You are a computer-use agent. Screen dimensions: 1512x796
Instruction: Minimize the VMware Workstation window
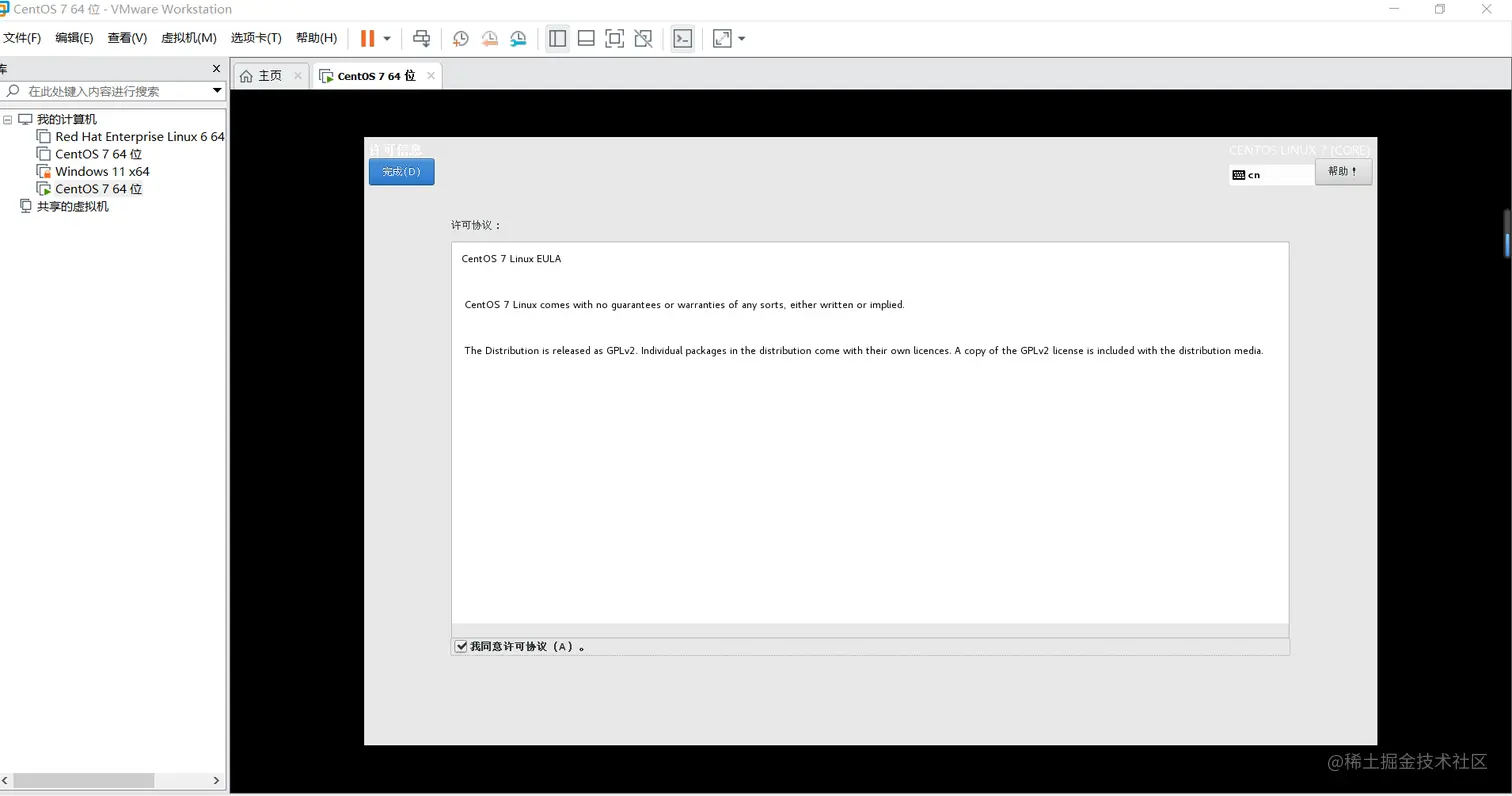click(x=1394, y=9)
